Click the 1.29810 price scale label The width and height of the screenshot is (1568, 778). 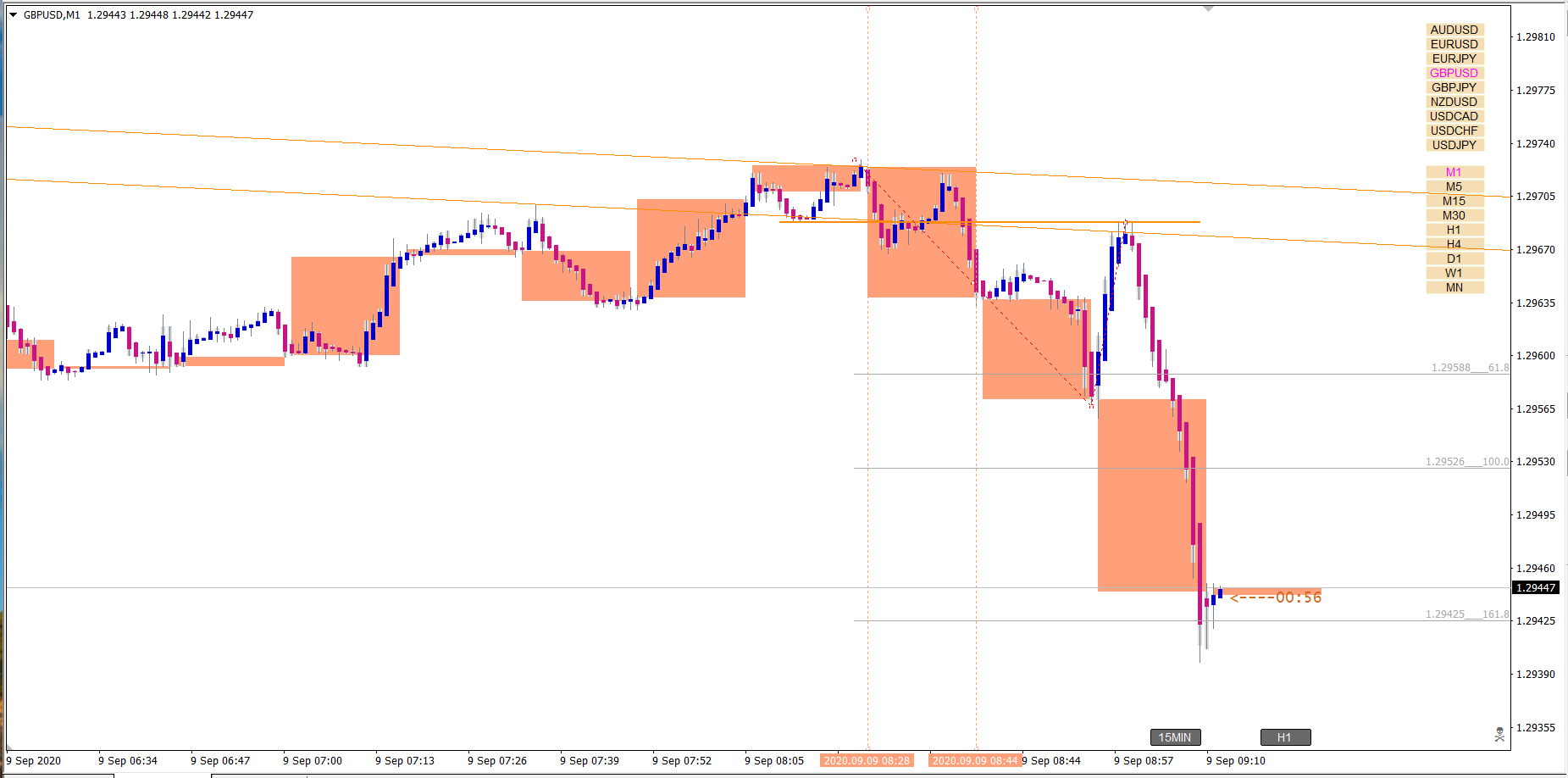tap(1536, 37)
